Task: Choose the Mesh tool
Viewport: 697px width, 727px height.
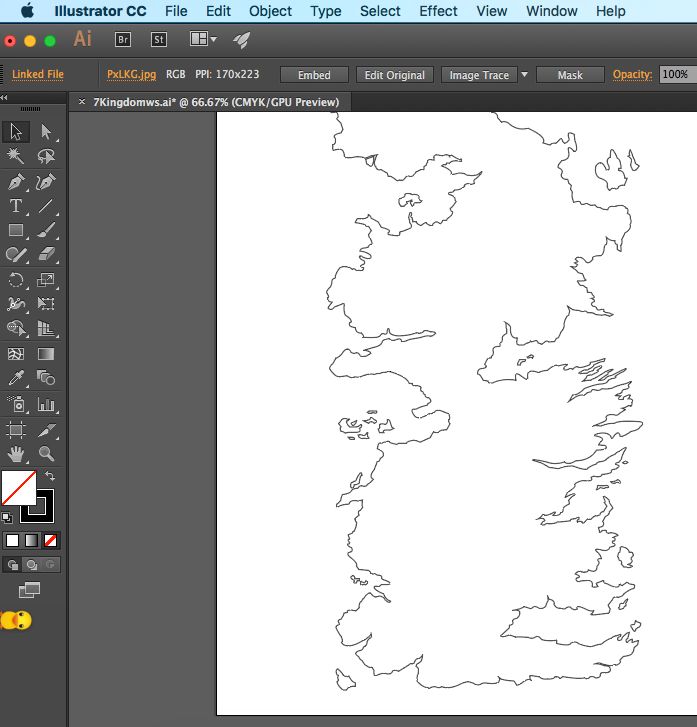Action: [x=16, y=354]
